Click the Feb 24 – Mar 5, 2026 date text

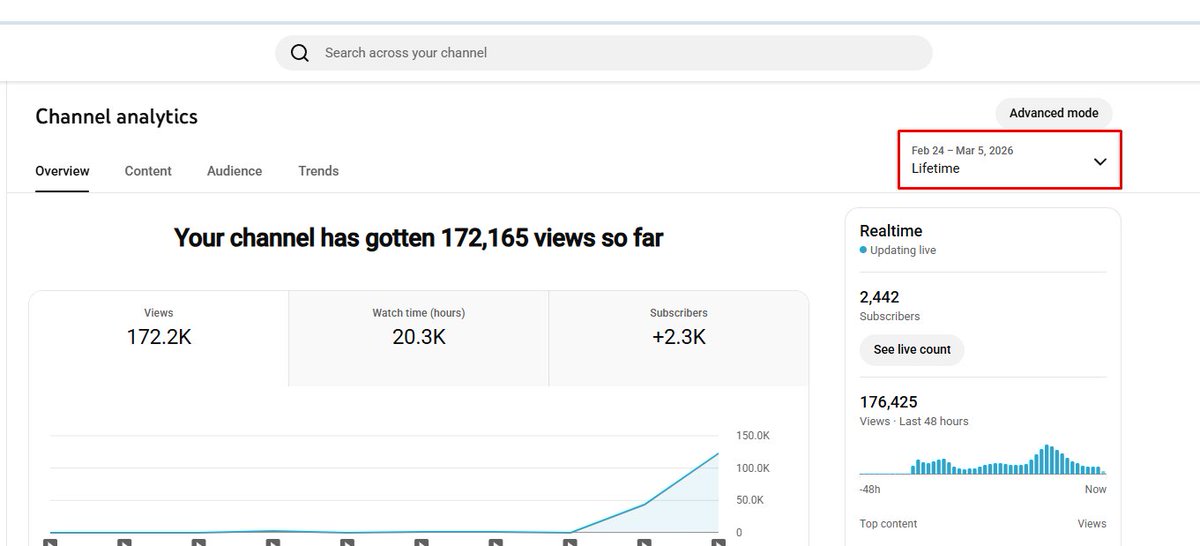click(x=962, y=150)
